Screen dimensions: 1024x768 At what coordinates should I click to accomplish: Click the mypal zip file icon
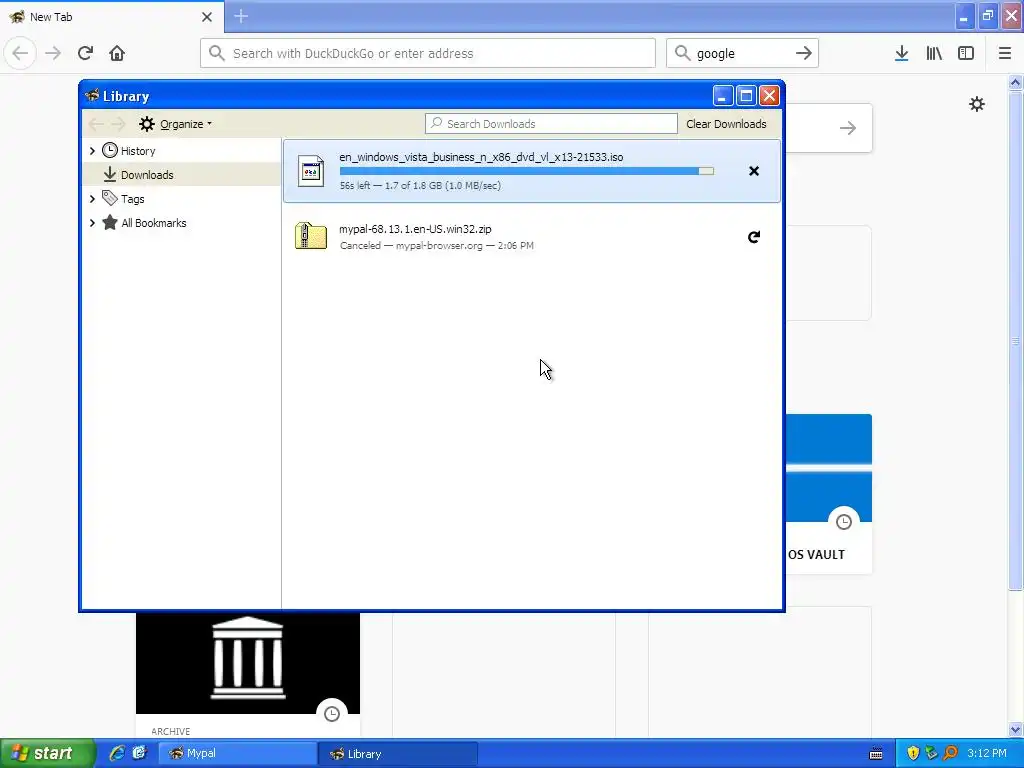[311, 236]
